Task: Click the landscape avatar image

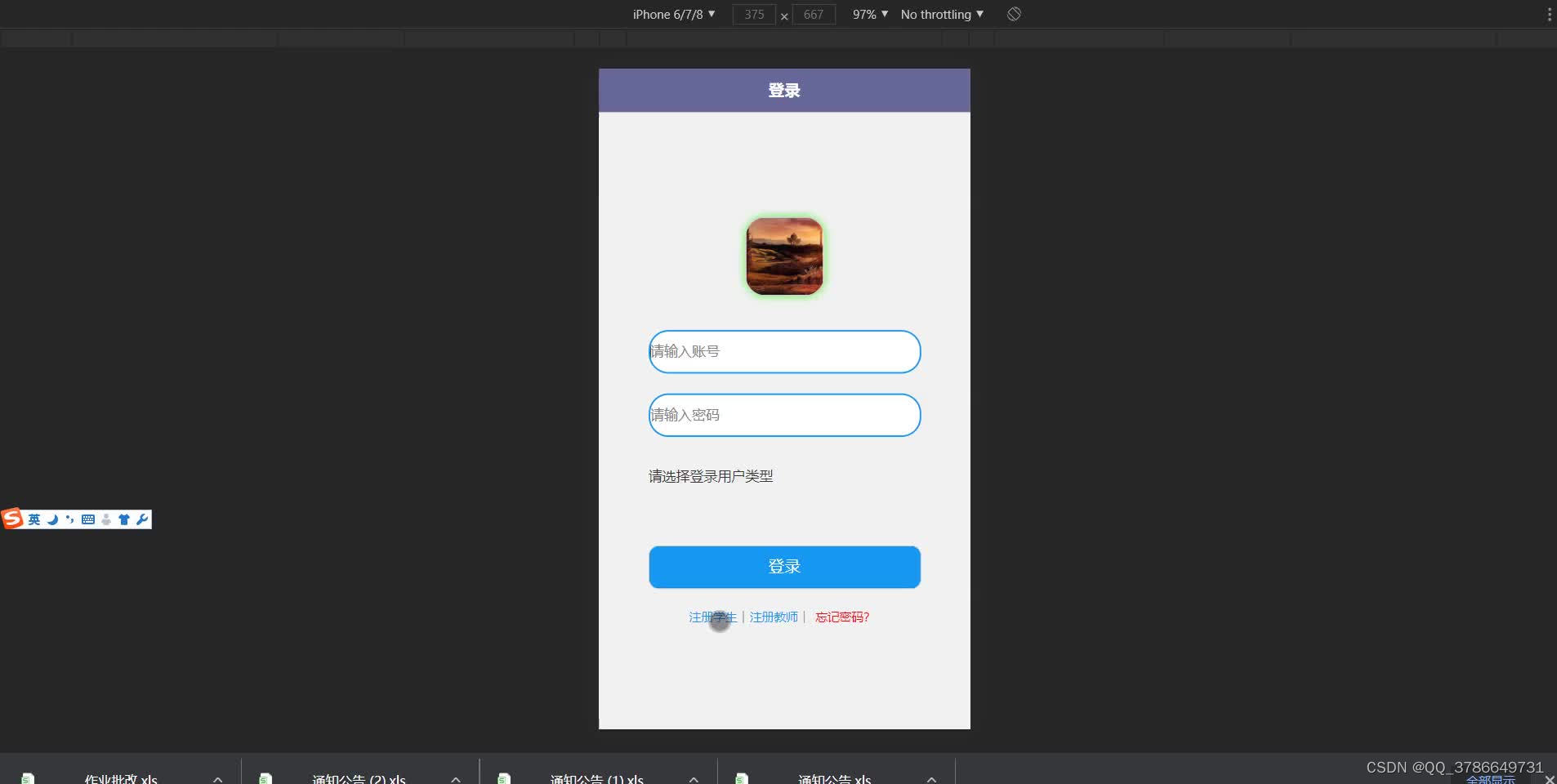Action: pos(784,256)
